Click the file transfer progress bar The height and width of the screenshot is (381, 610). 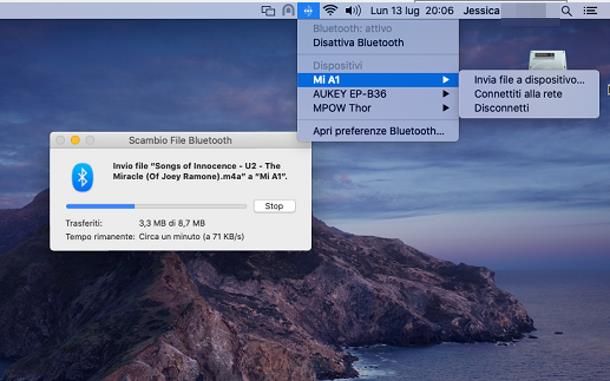click(156, 206)
